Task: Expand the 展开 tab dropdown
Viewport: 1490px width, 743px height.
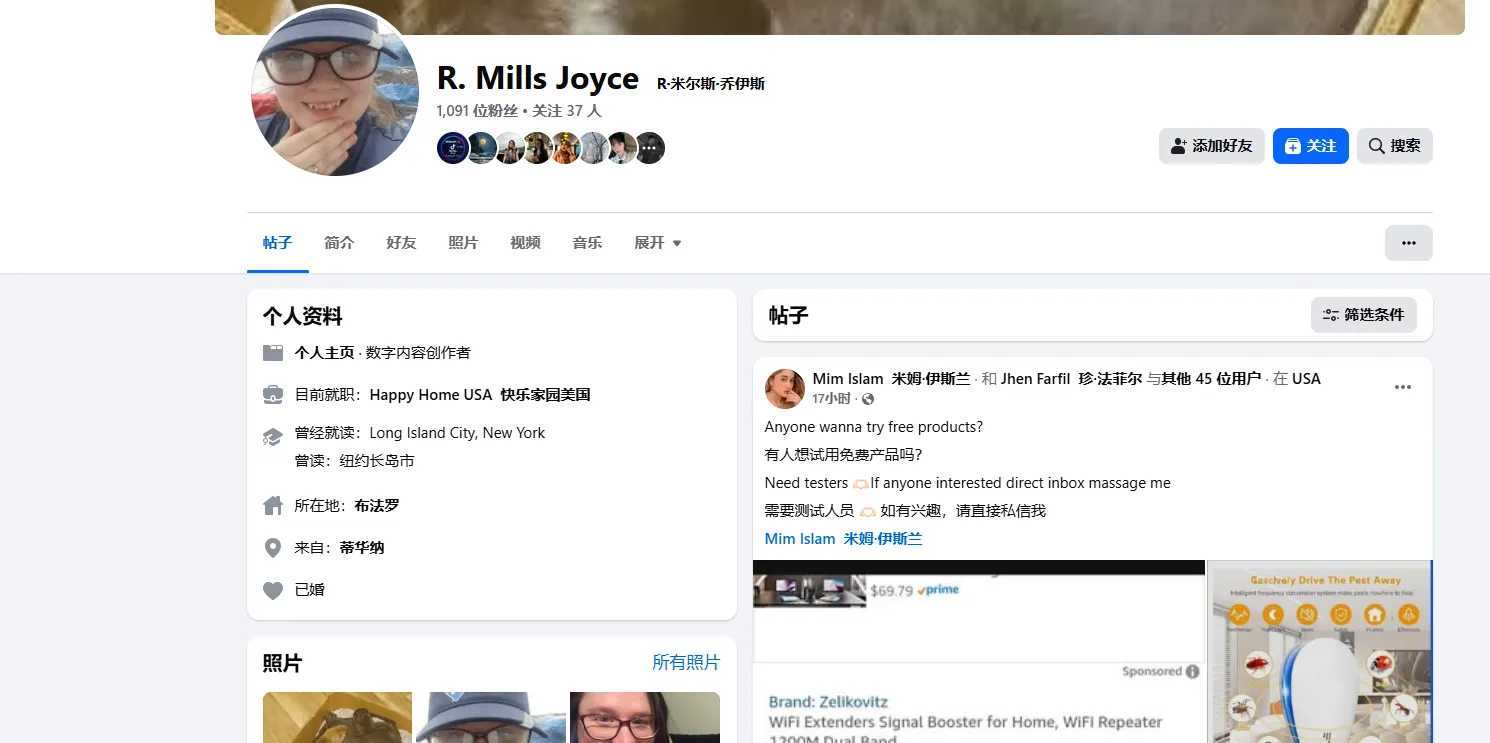Action: (657, 243)
